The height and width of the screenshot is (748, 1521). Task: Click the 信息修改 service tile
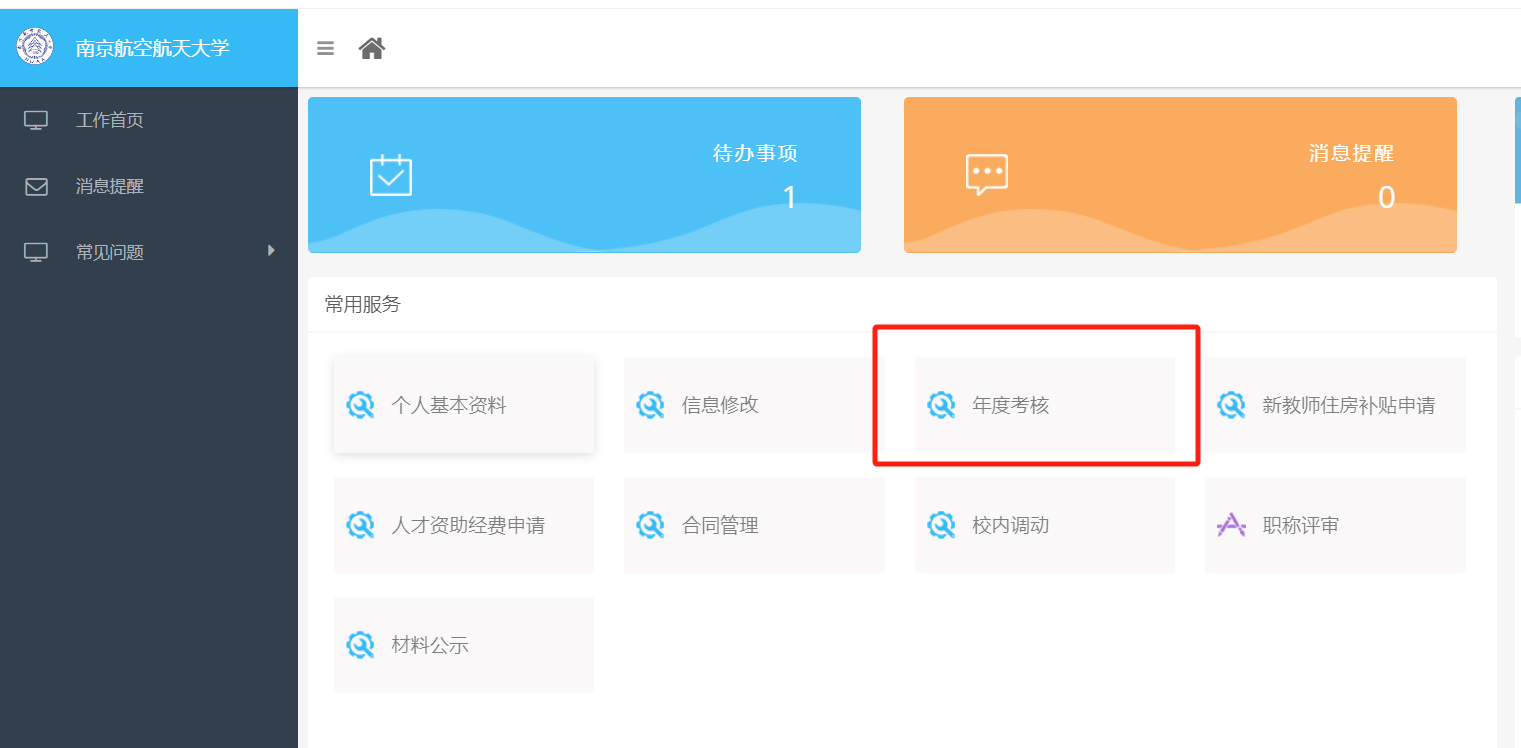tap(753, 405)
